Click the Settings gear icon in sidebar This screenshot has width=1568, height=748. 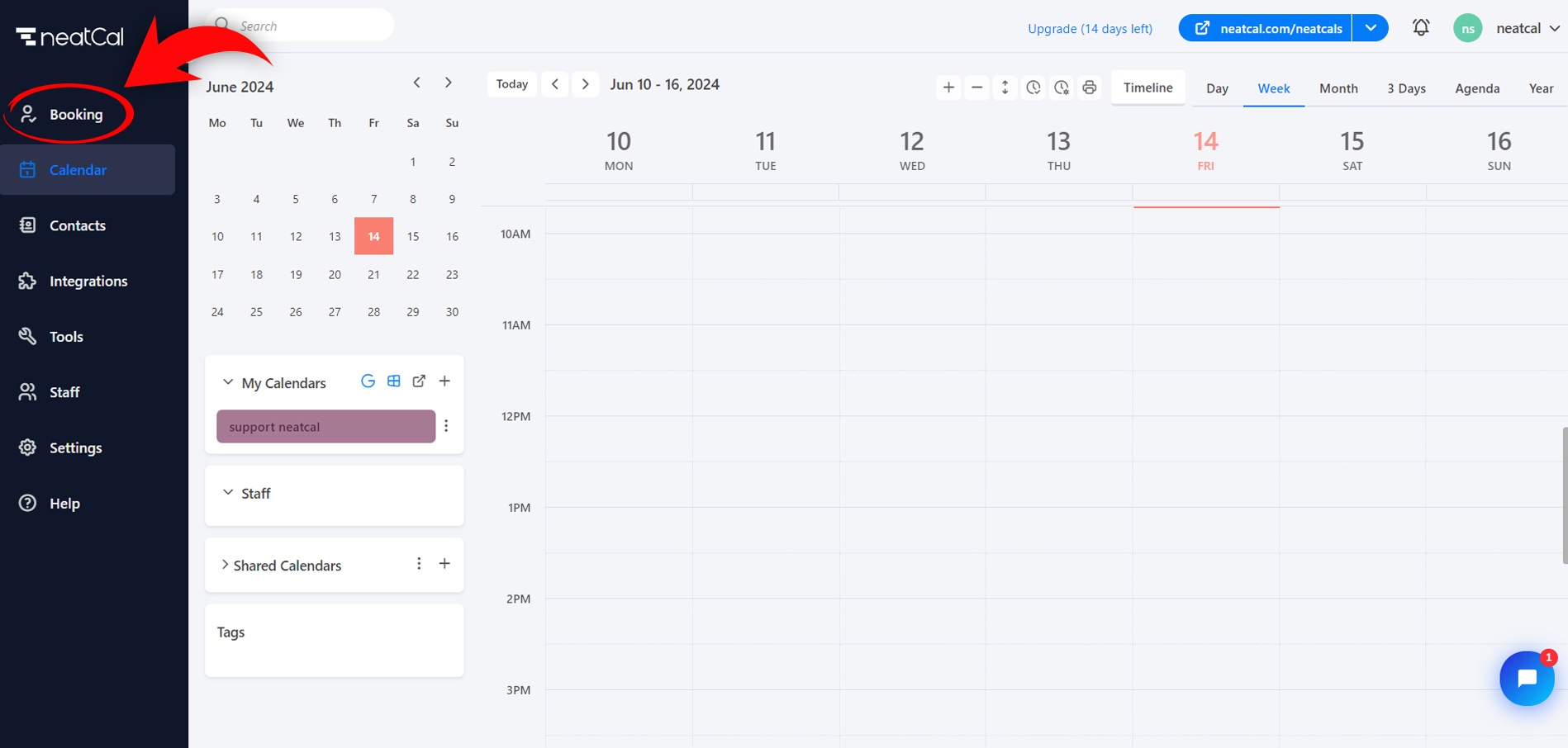coord(28,447)
